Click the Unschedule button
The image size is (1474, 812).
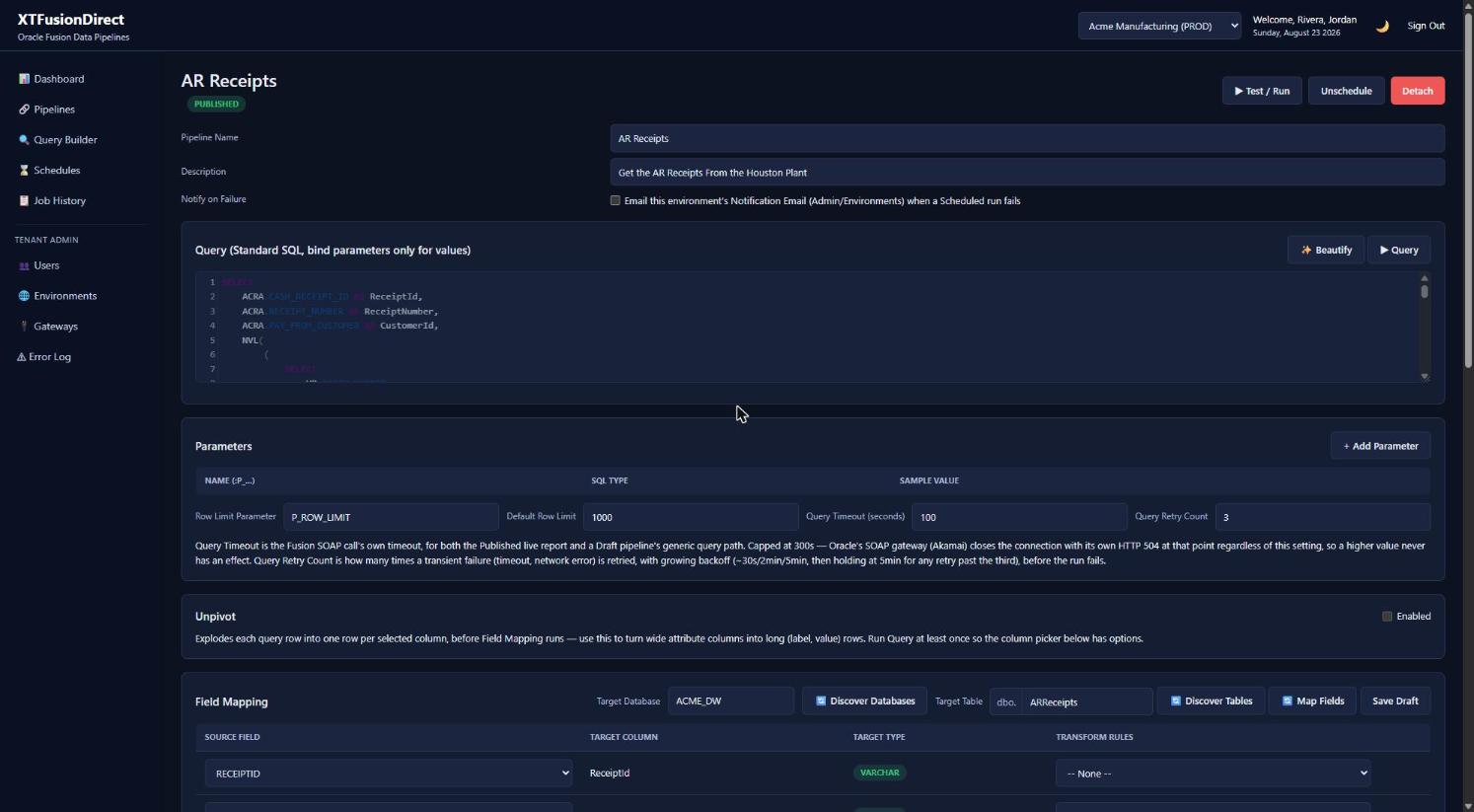(1346, 91)
